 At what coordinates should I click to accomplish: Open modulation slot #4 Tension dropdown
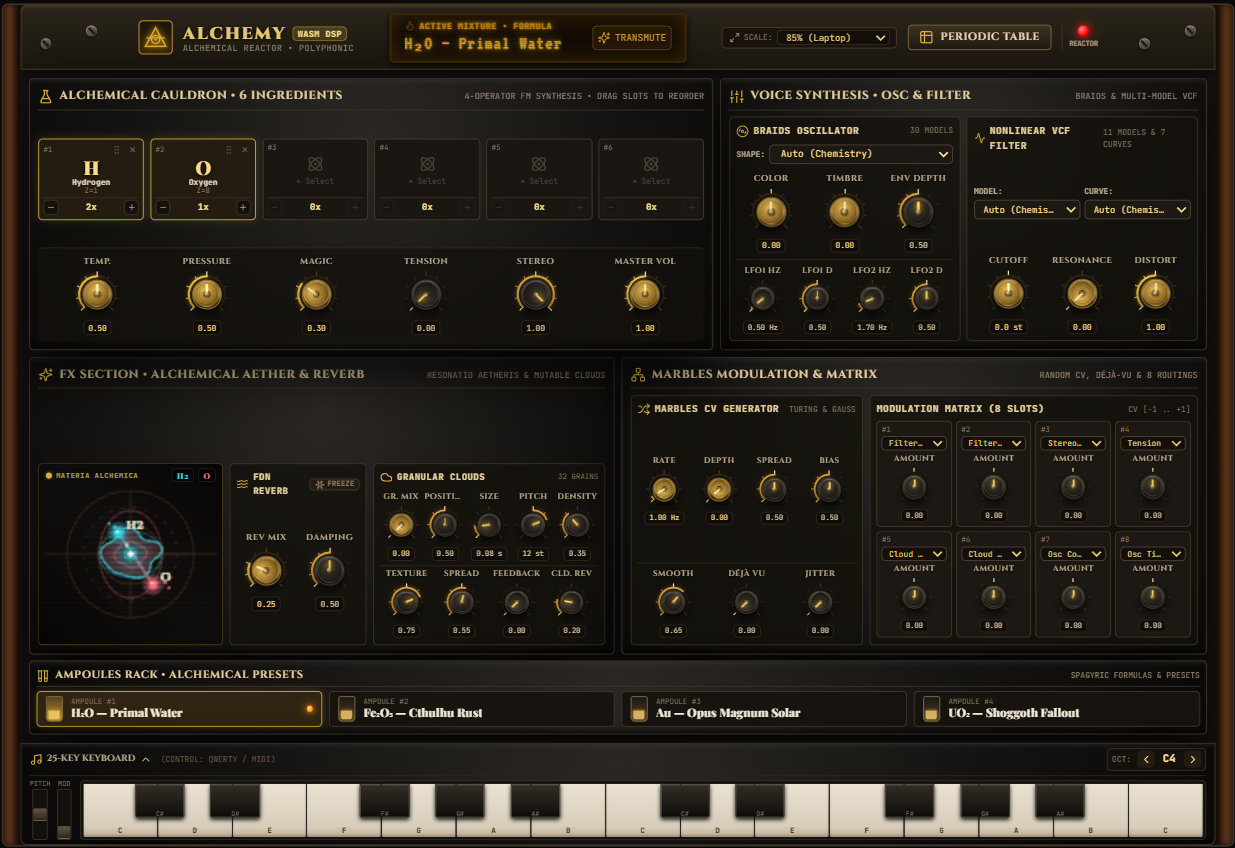pos(1153,443)
